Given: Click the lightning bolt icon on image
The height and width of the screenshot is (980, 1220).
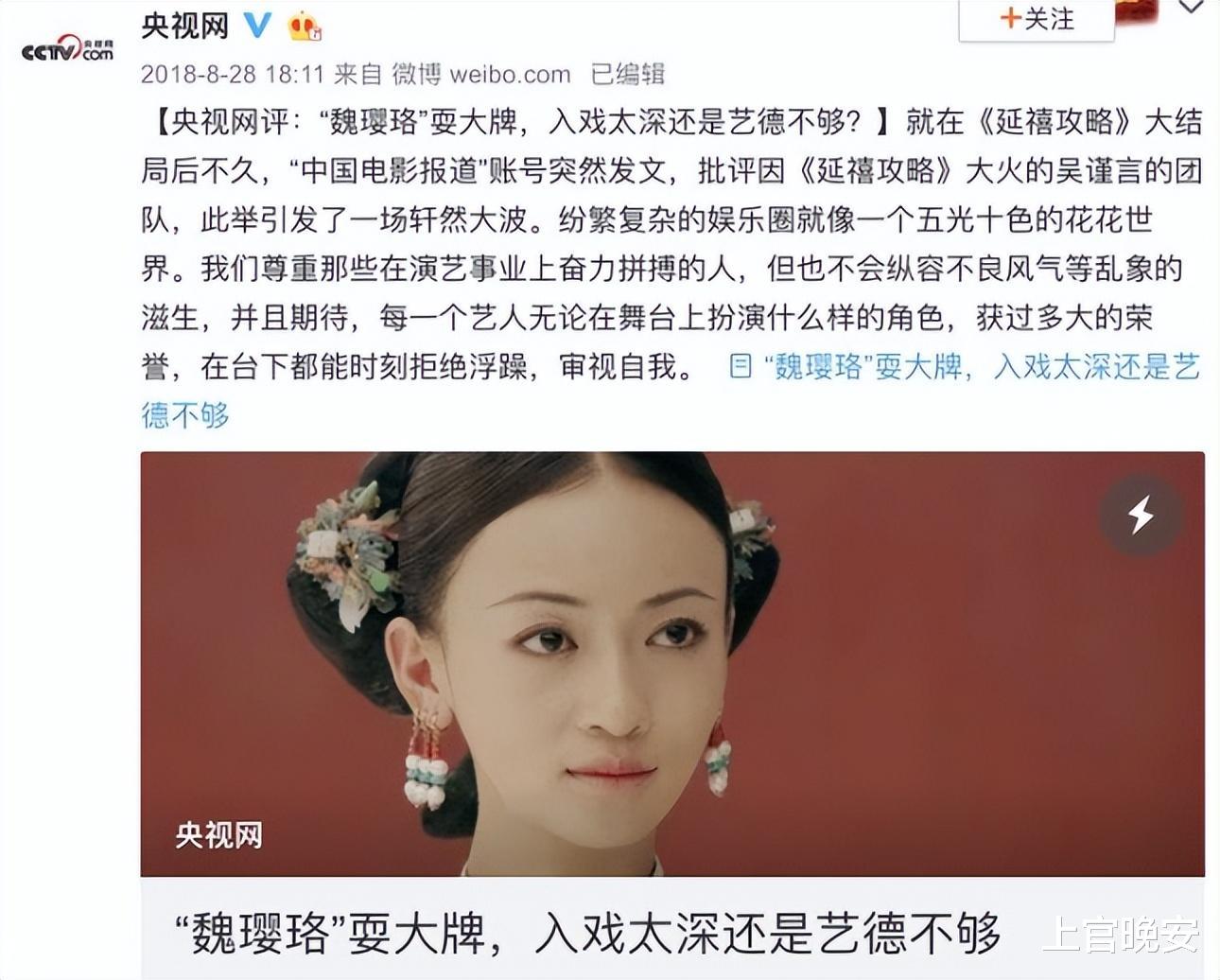Looking at the screenshot, I should [1141, 515].
